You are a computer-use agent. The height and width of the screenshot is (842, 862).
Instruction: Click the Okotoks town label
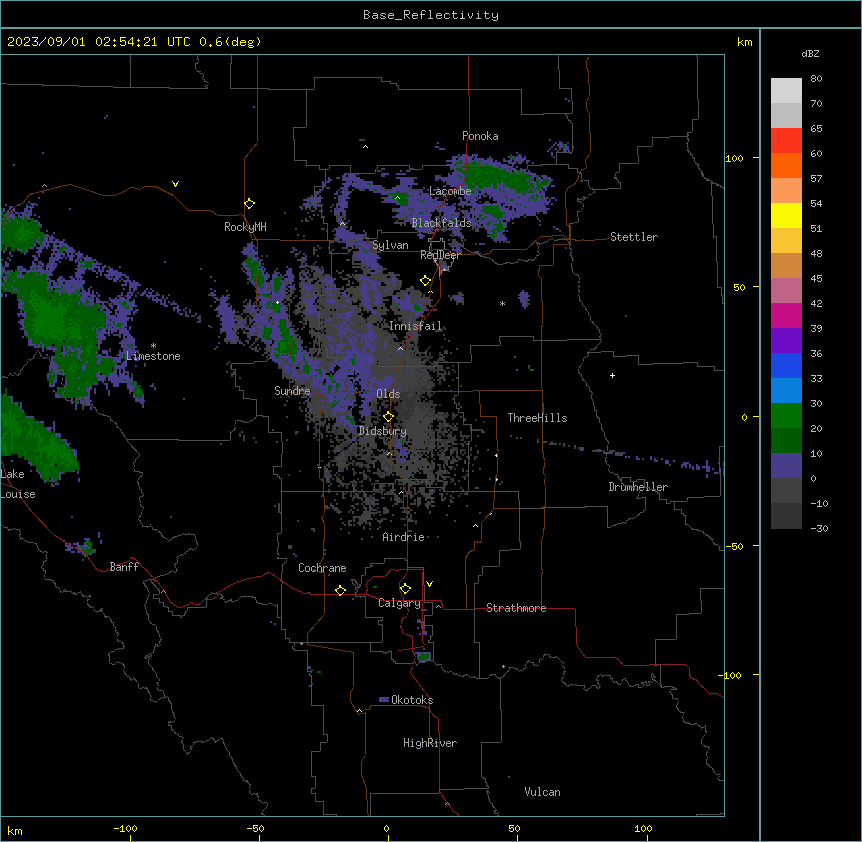412,700
